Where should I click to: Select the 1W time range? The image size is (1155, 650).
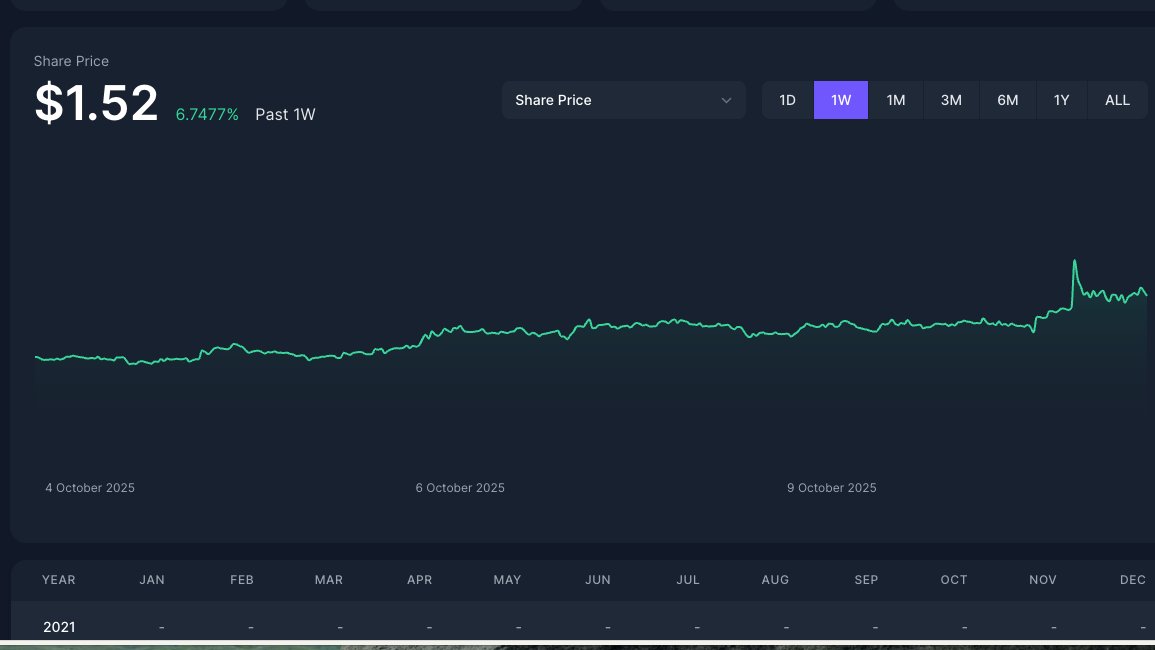[841, 100]
